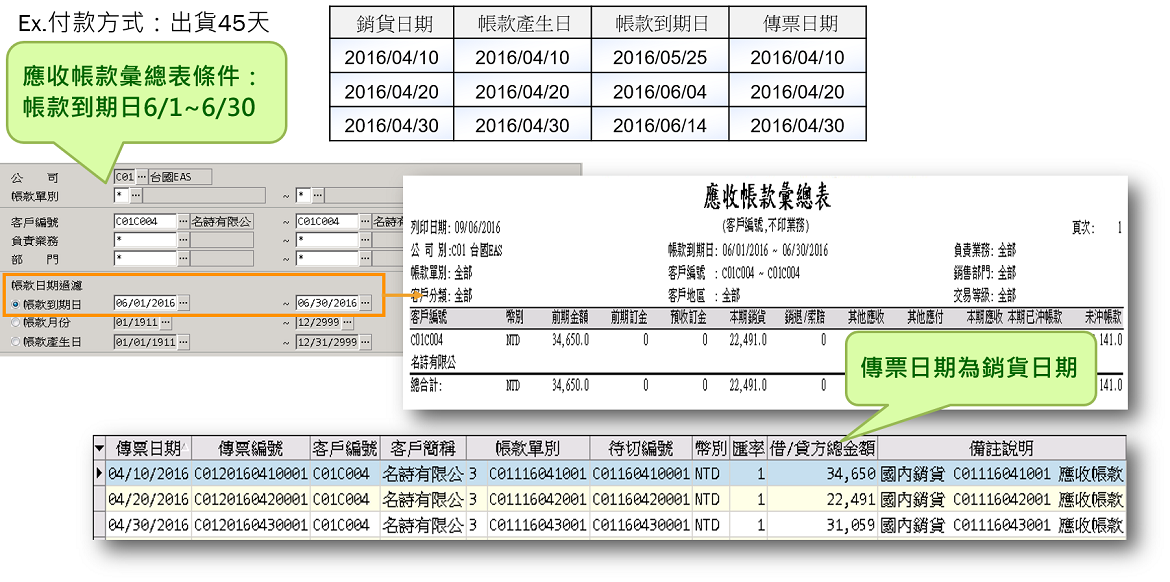Open date picker next to 06/01/2016
This screenshot has height=582, width=1170.
184,304
